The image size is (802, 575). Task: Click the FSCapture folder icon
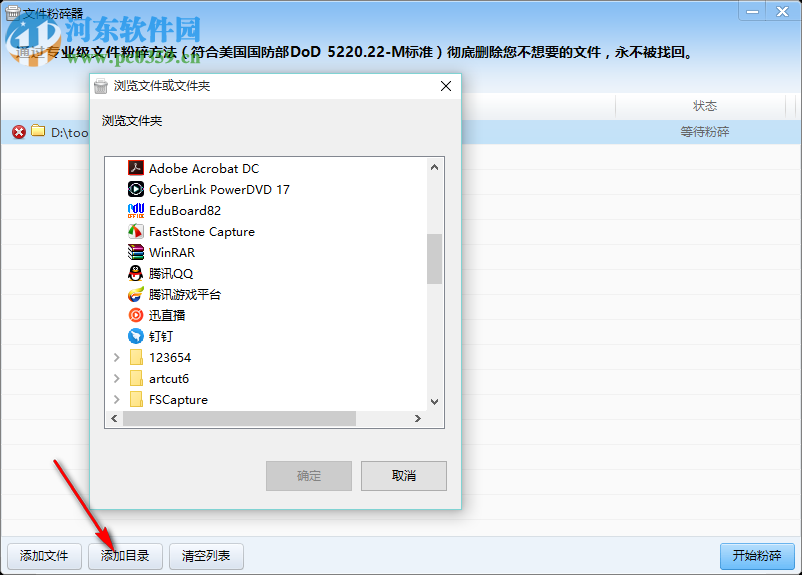(136, 399)
